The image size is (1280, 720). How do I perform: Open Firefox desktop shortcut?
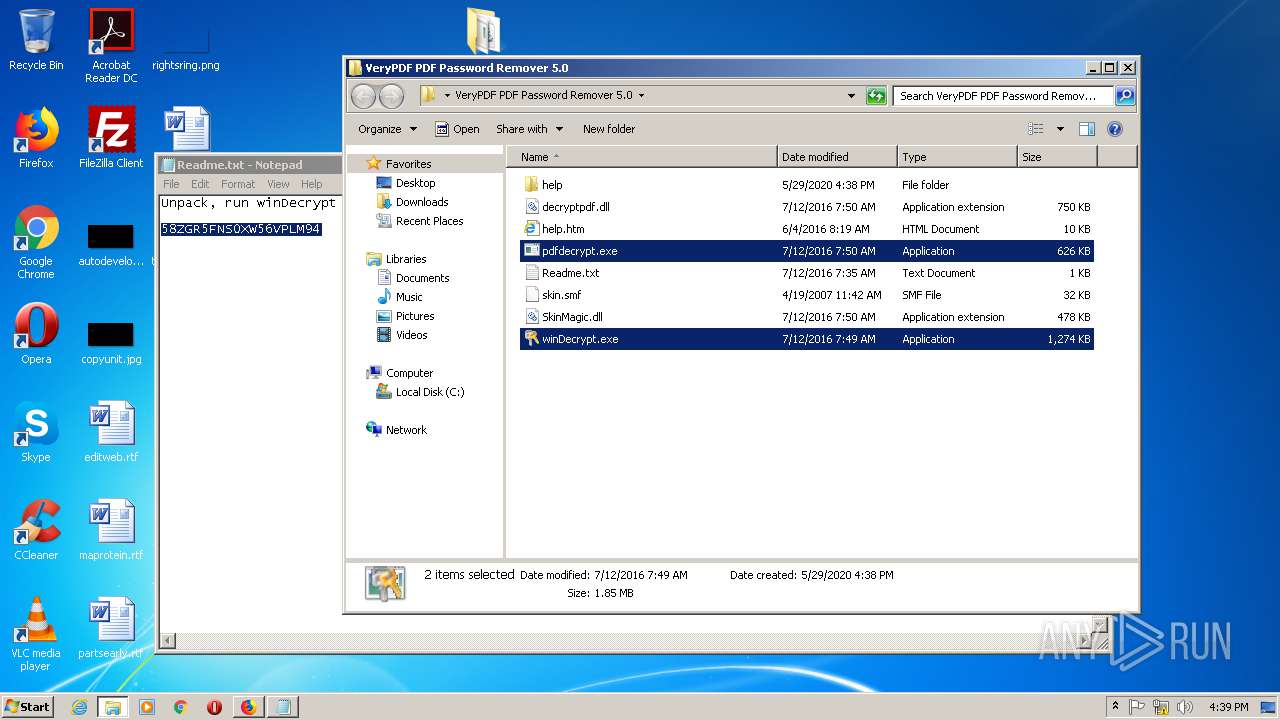pyautogui.click(x=36, y=138)
